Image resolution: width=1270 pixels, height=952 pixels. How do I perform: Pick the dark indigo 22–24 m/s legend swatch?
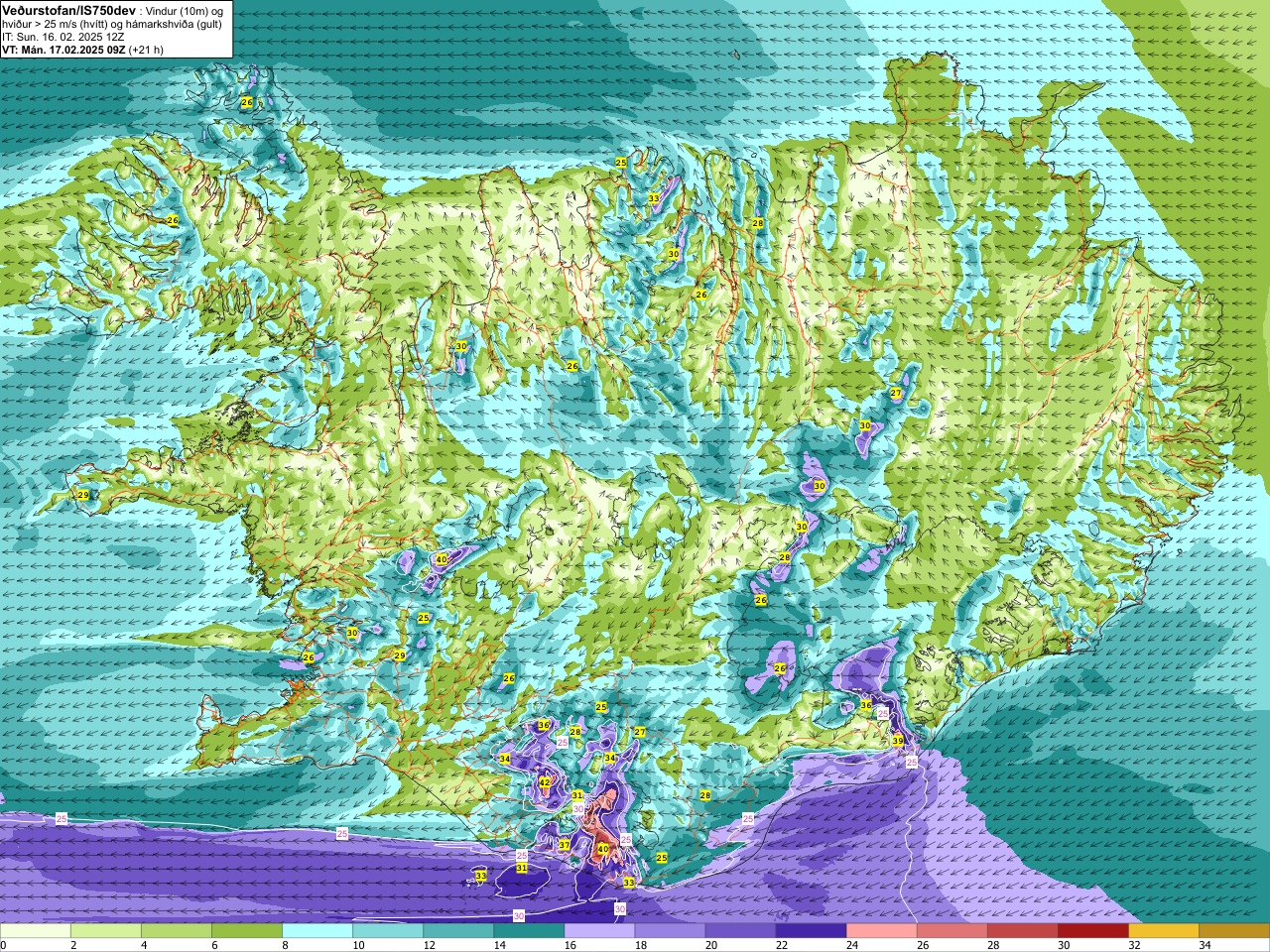(811, 931)
